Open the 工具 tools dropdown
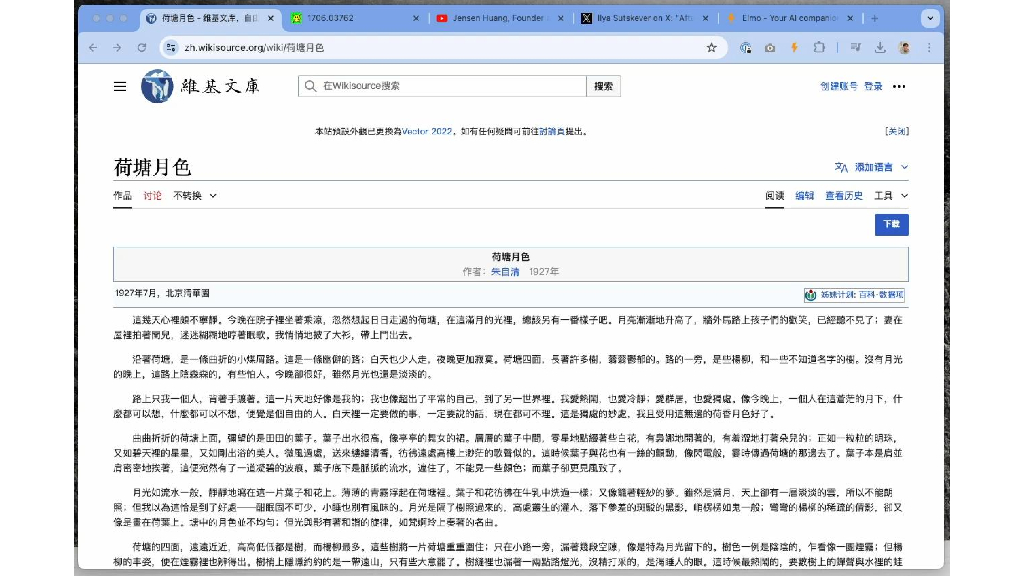This screenshot has height=576, width=1024. click(890, 195)
